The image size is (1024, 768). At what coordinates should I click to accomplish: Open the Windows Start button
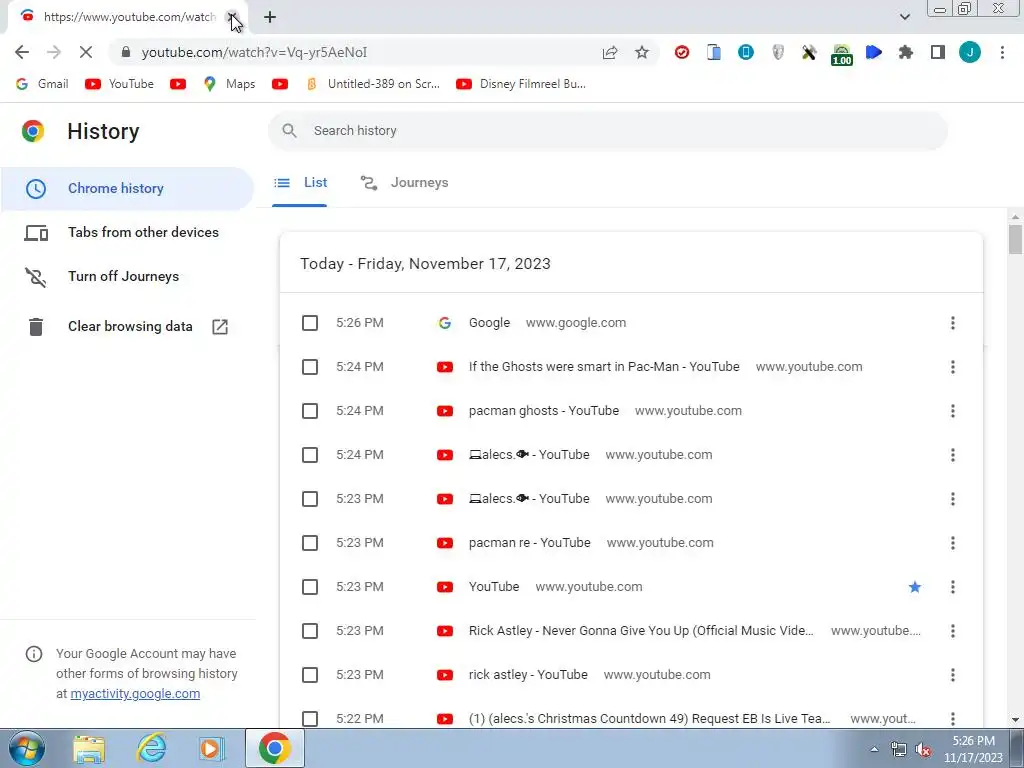(x=27, y=748)
